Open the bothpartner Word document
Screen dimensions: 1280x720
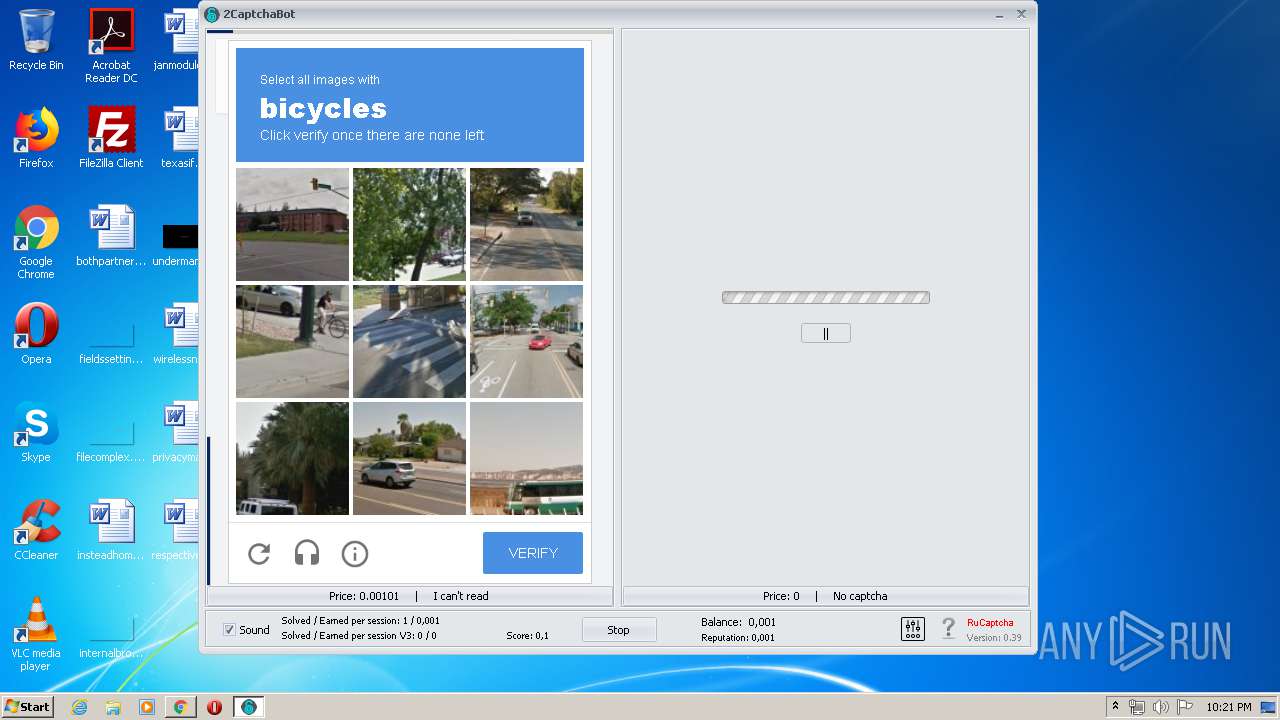111,236
